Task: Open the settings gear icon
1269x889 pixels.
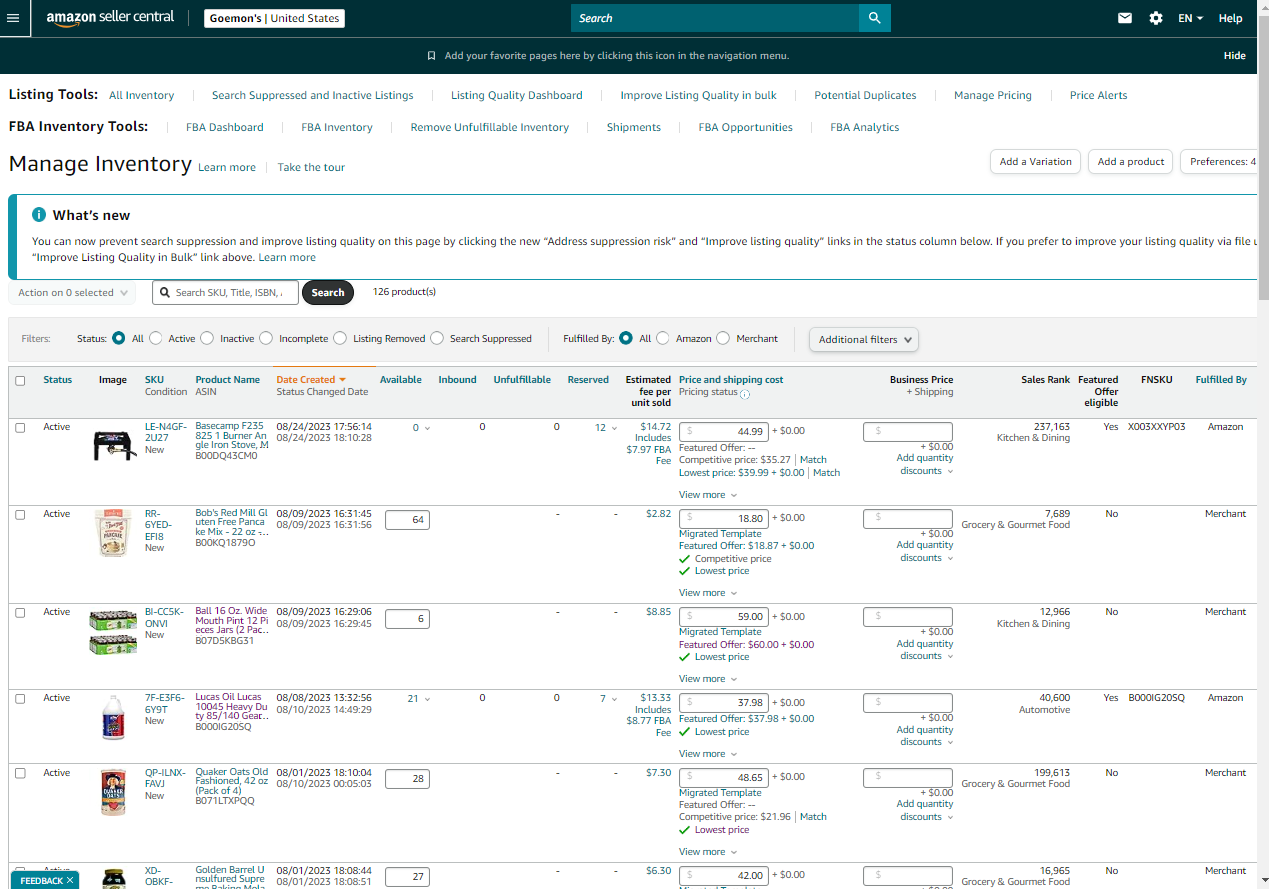Action: (x=1156, y=18)
